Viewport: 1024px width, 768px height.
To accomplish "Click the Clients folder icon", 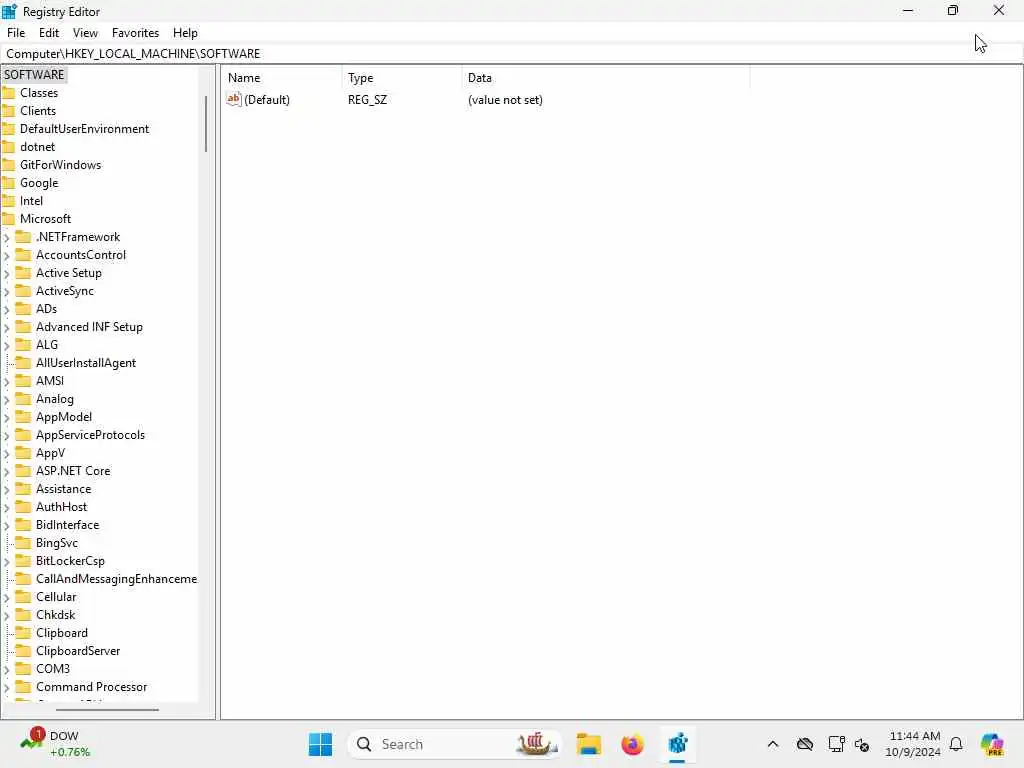I will point(8,111).
